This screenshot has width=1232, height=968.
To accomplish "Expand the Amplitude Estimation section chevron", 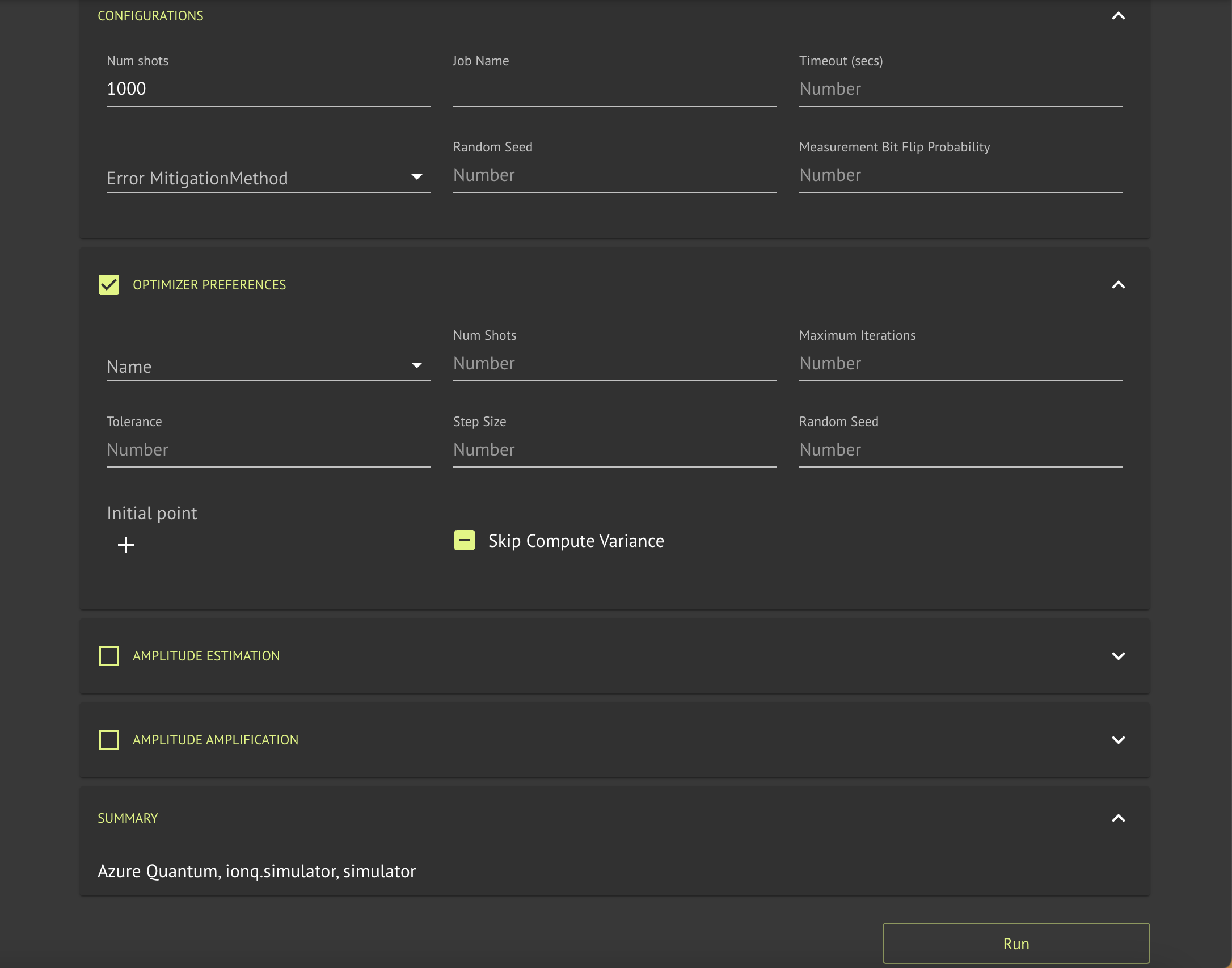I will [1118, 656].
